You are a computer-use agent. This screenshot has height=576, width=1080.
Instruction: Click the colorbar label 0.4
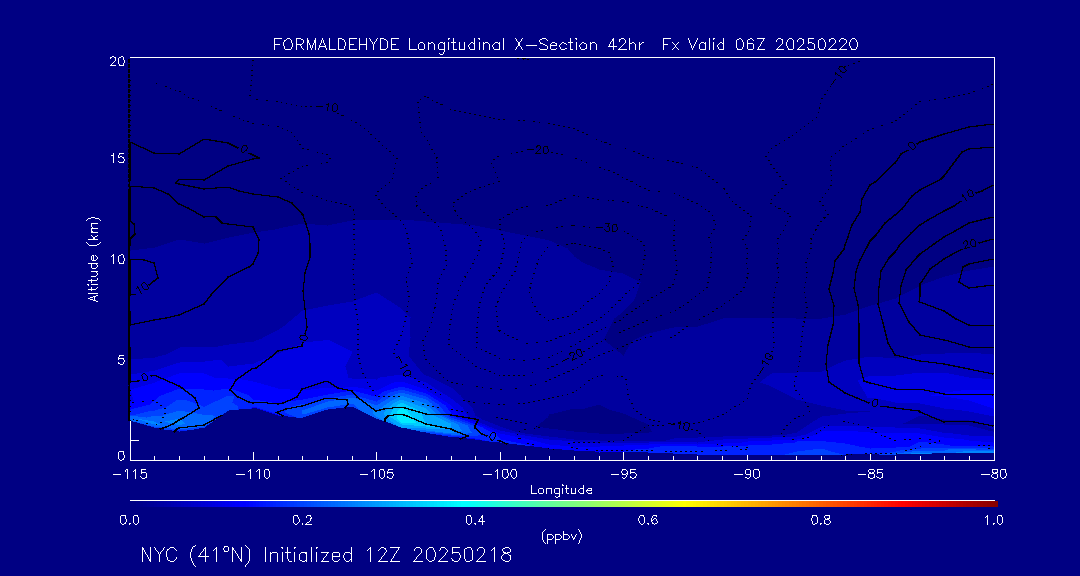tap(475, 521)
